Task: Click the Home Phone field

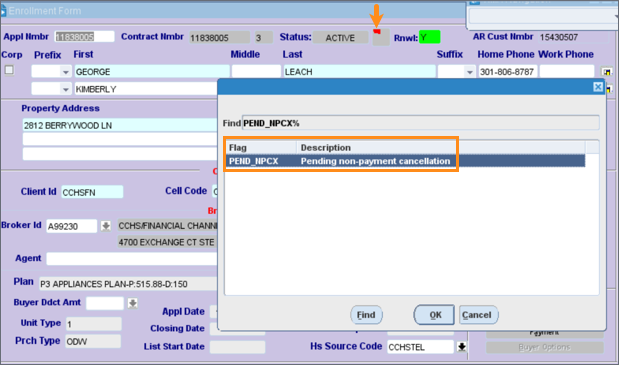Action: [508, 72]
